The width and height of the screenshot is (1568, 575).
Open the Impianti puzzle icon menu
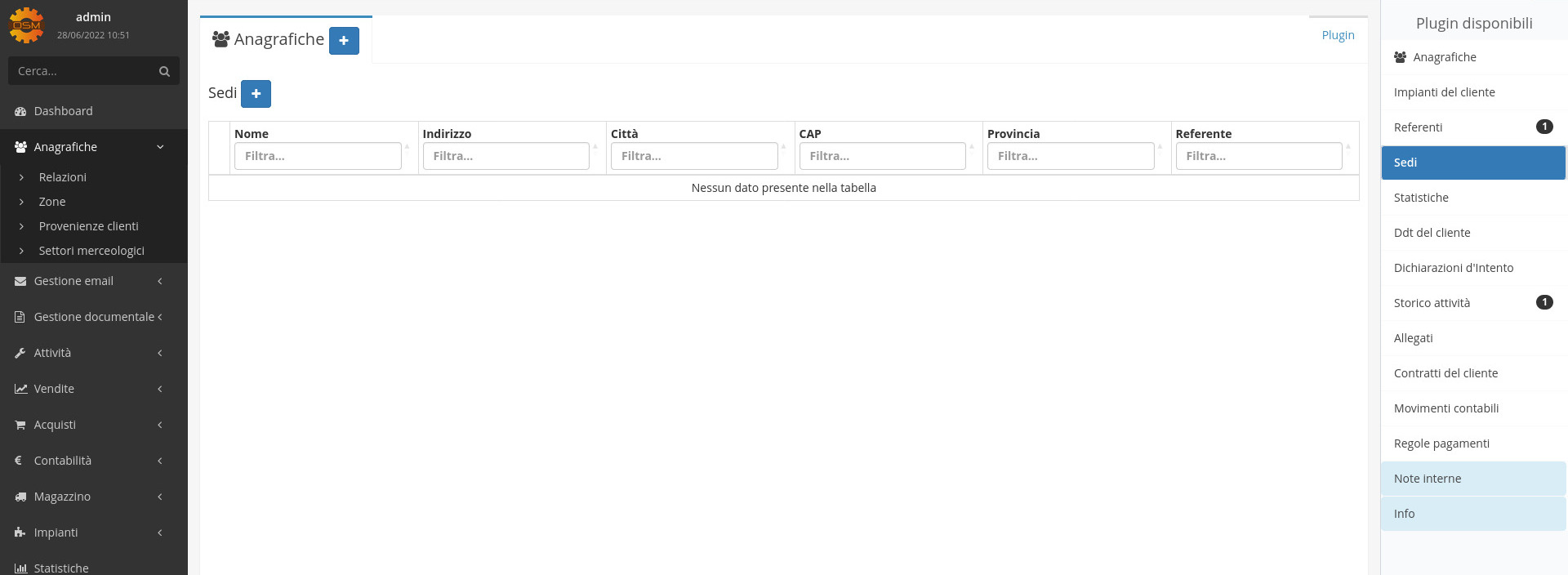pyautogui.click(x=21, y=533)
